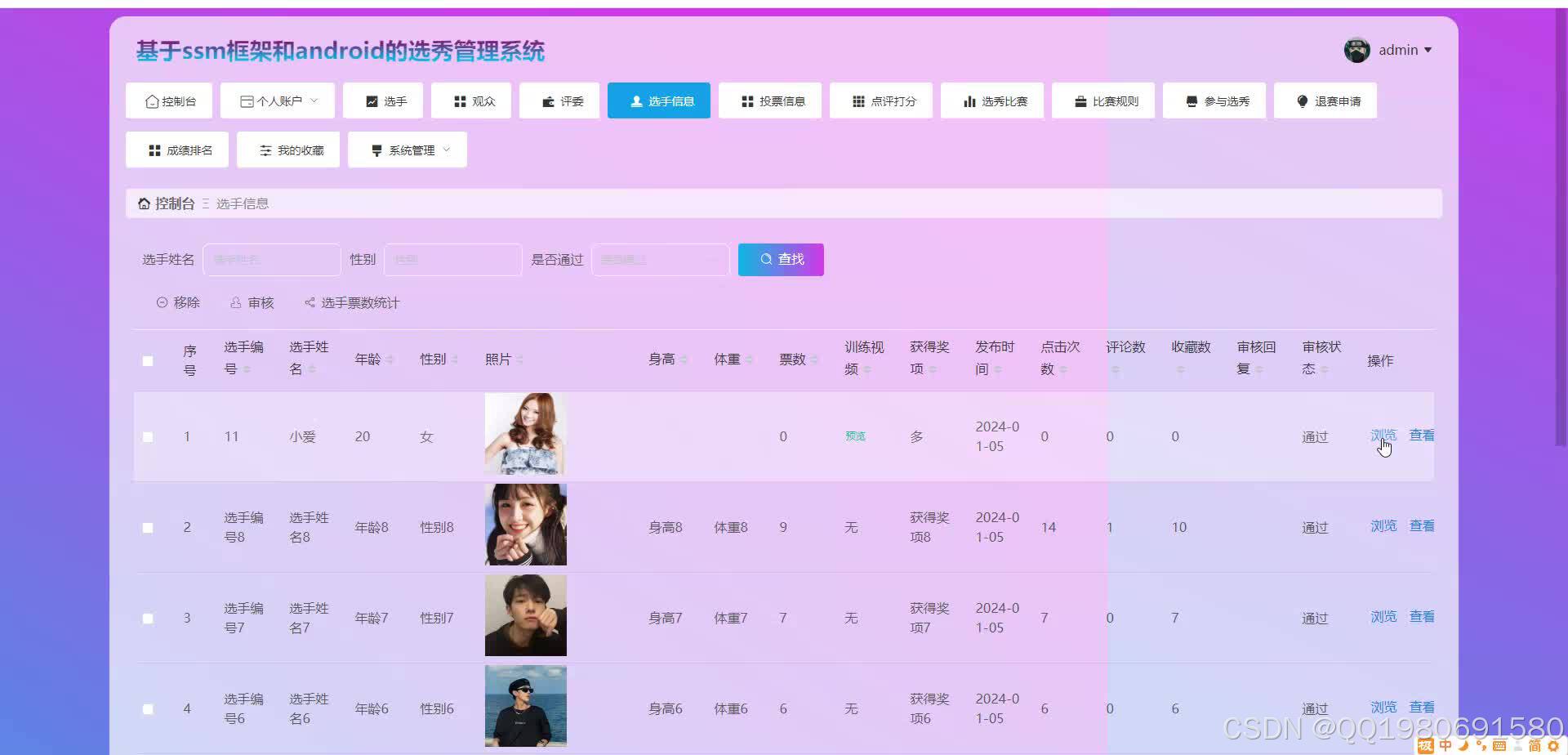The image size is (1568, 755).
Task: Open the admin account dropdown
Action: click(1390, 50)
